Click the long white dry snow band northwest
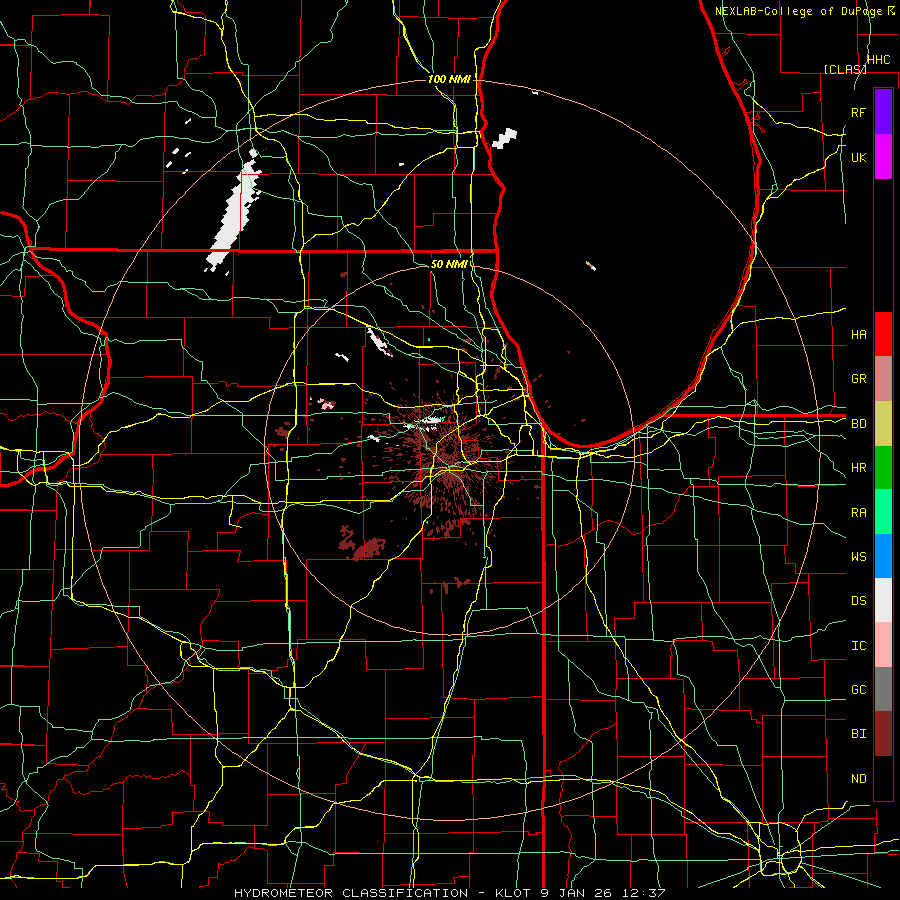This screenshot has width=900, height=900. pyautogui.click(x=234, y=211)
